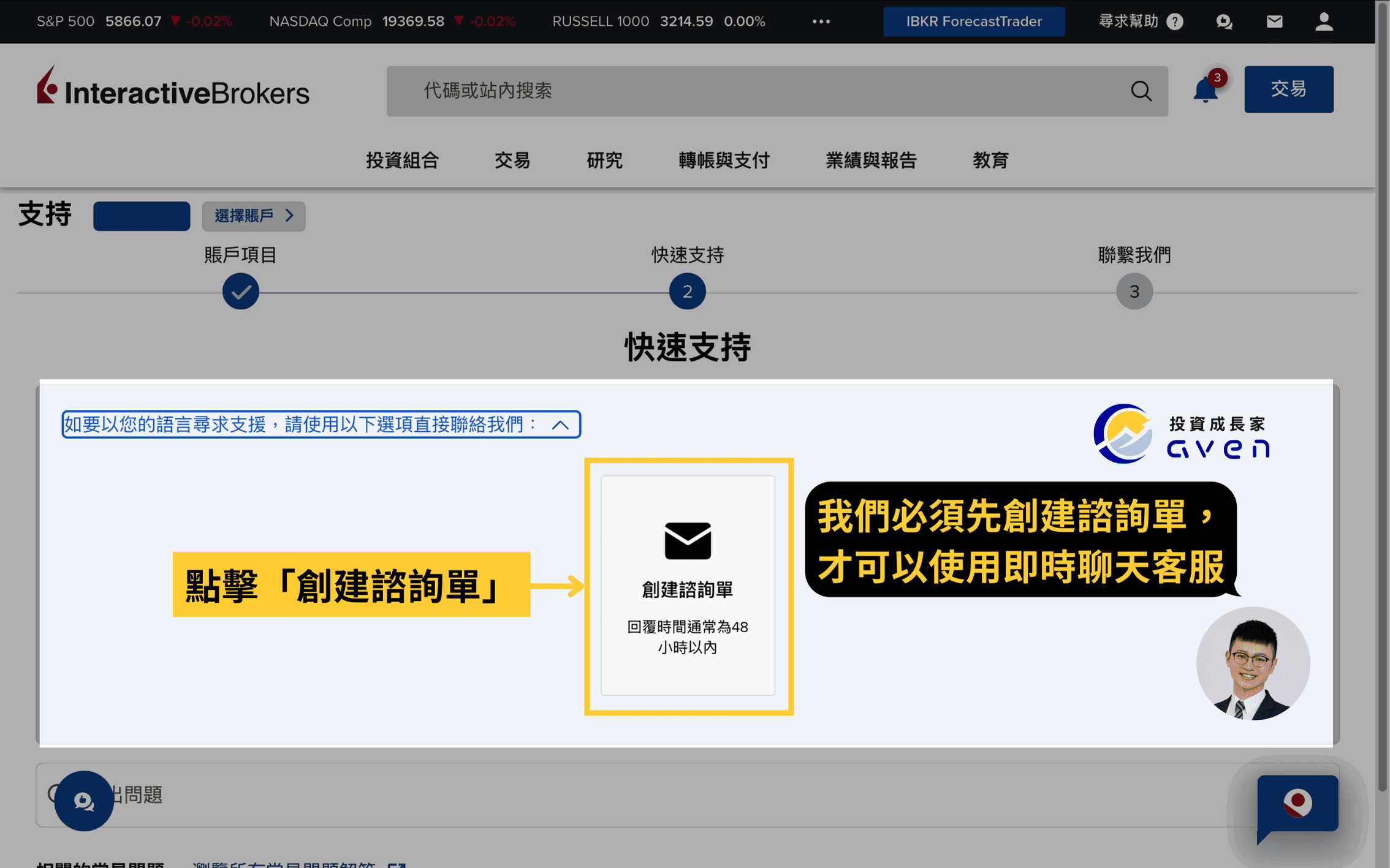
Task: Collapse the language support options expander
Action: coord(321,424)
